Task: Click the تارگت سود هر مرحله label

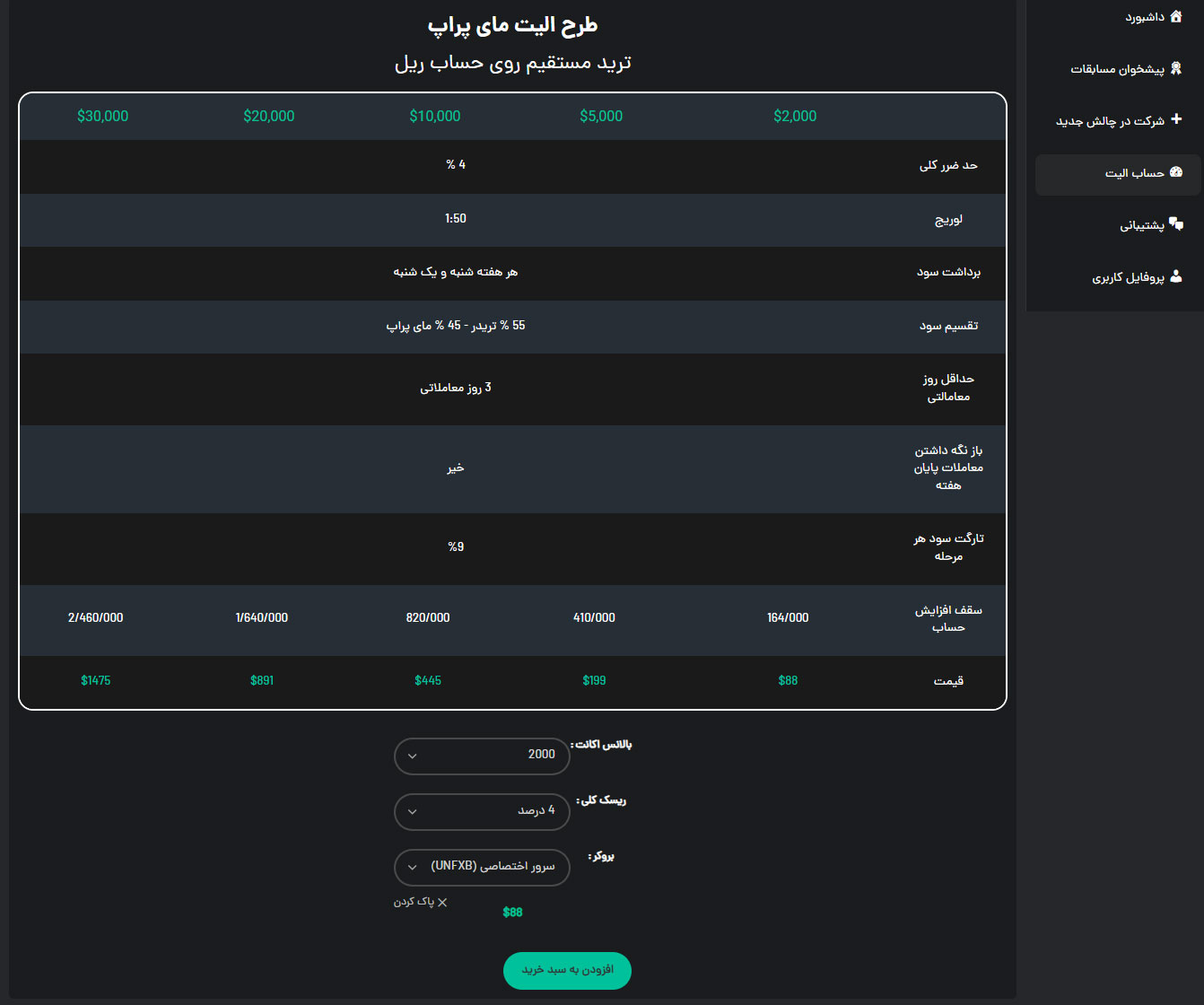Action: click(x=948, y=547)
